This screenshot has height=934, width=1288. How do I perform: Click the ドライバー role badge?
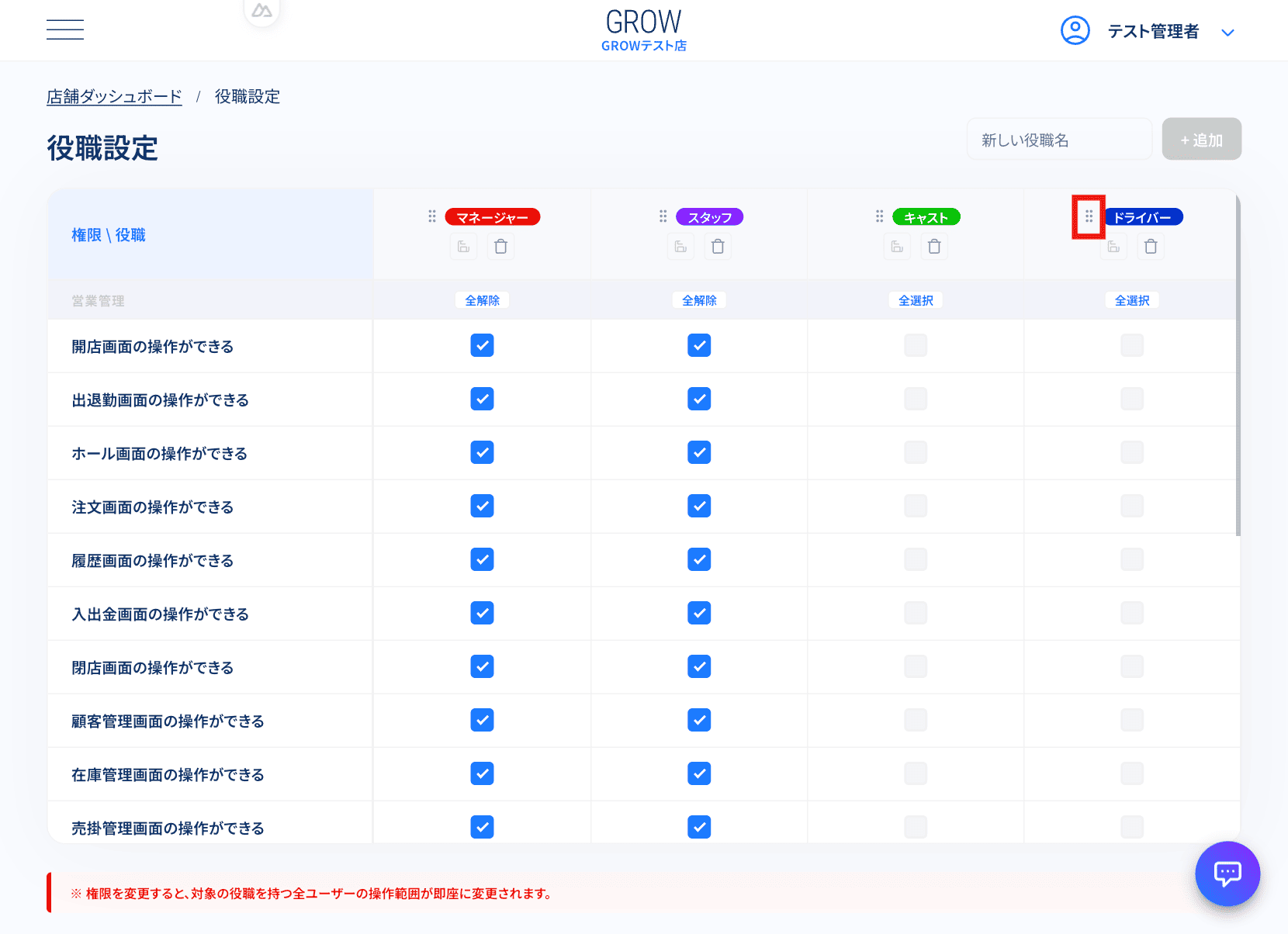1143,217
